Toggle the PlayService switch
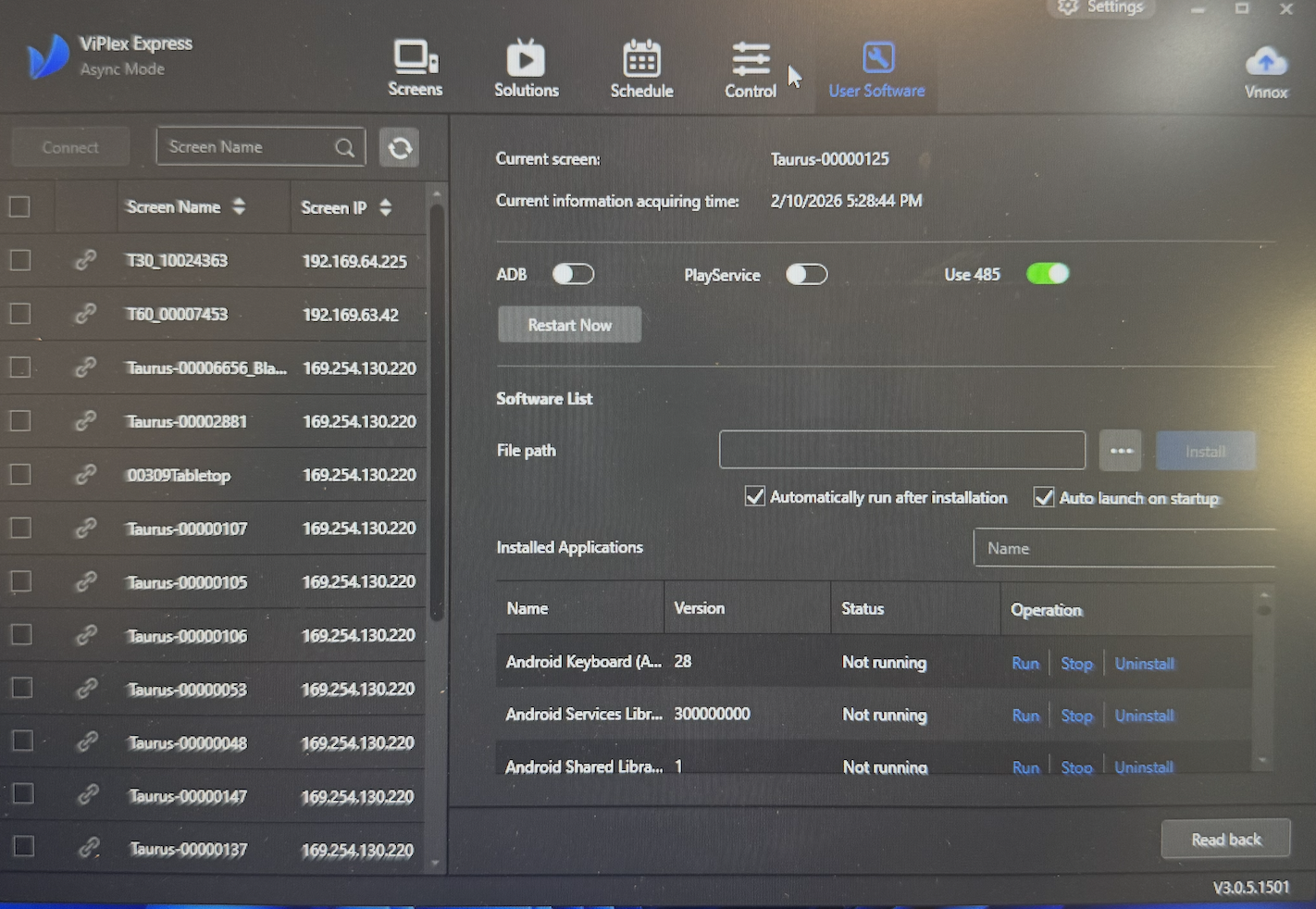This screenshot has width=1316, height=909. 806,274
